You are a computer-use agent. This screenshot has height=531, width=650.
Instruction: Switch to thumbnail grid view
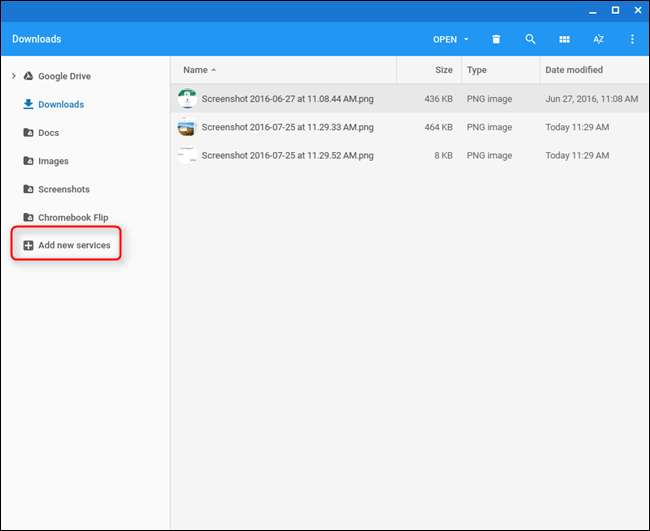tap(564, 39)
